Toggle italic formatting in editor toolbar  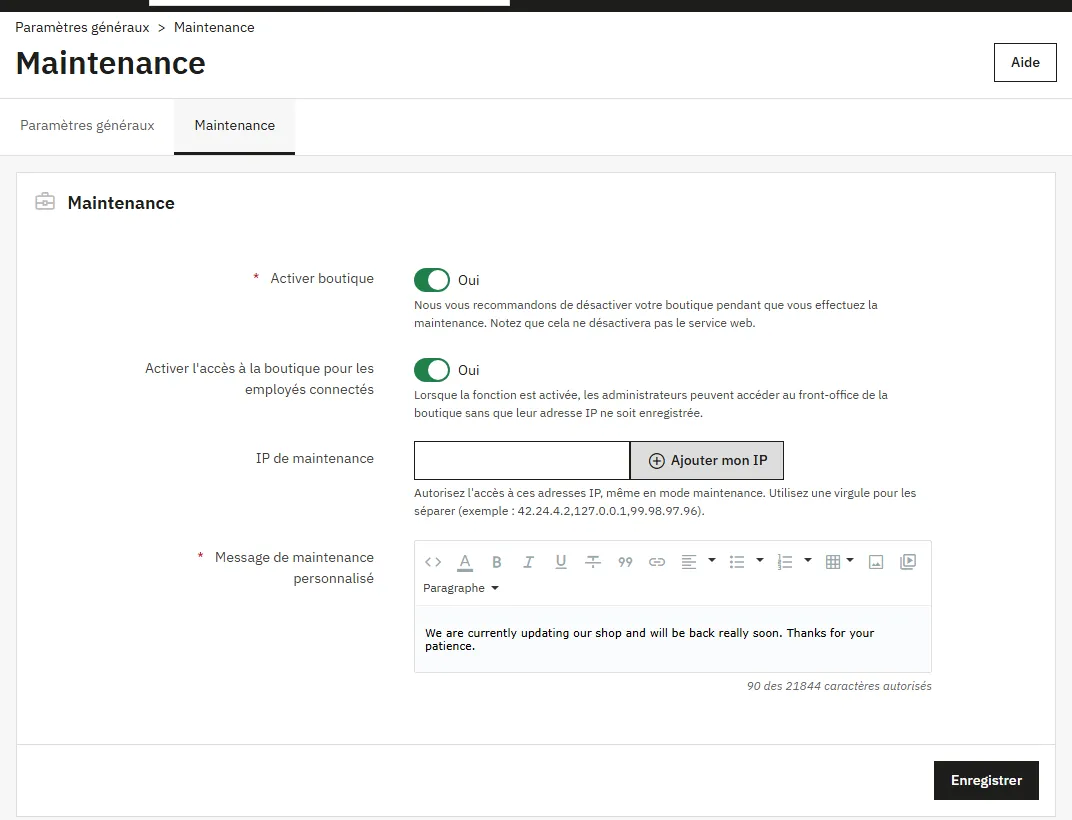(x=528, y=562)
